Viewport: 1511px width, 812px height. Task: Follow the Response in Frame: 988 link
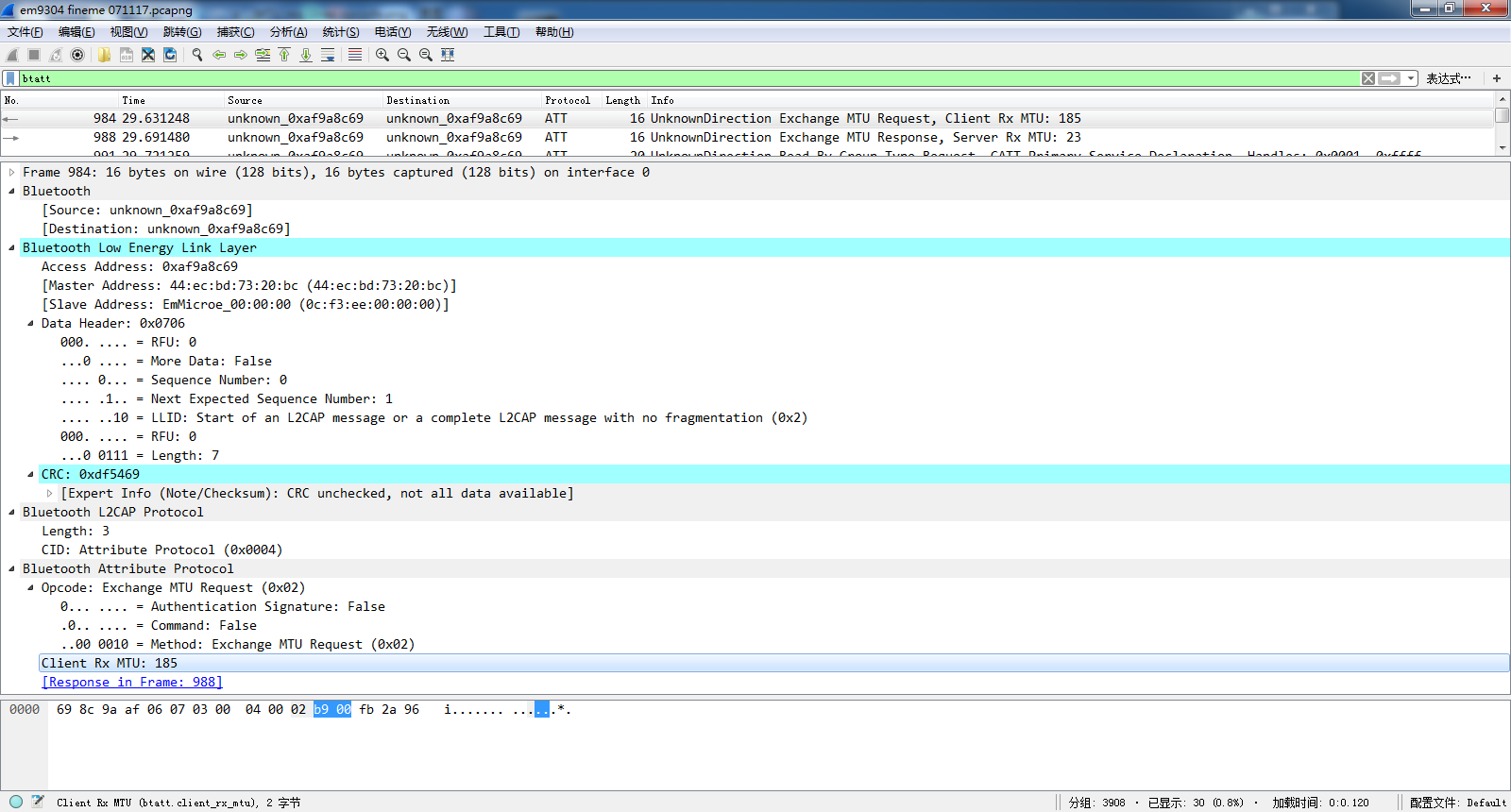[x=132, y=682]
